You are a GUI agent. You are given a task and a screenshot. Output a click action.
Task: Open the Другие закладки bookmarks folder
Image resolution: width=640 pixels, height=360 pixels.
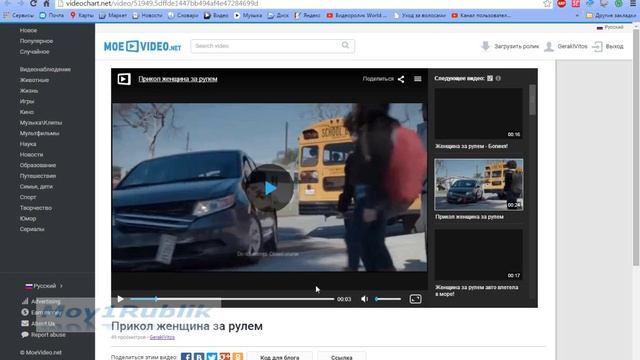[x=611, y=16]
